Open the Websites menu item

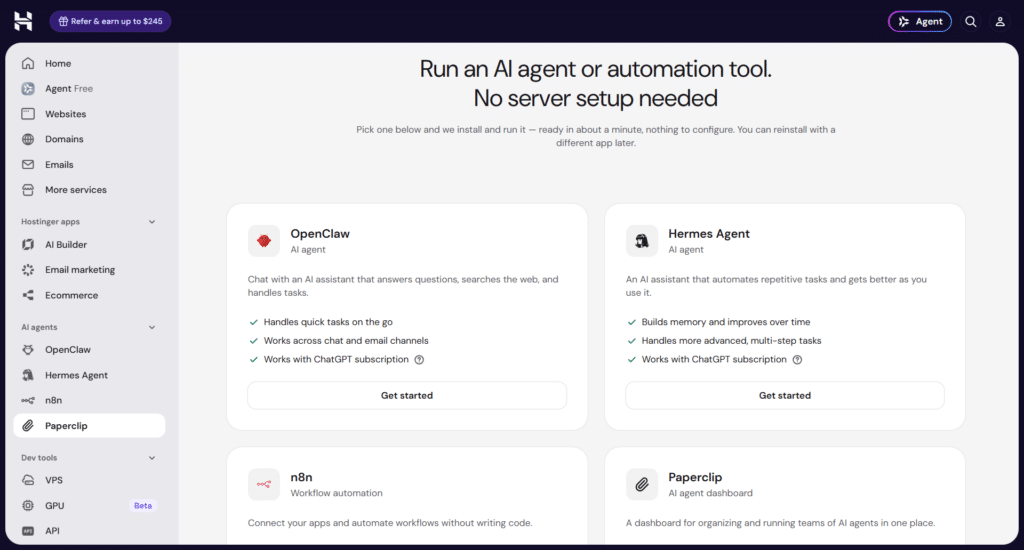pos(89,114)
